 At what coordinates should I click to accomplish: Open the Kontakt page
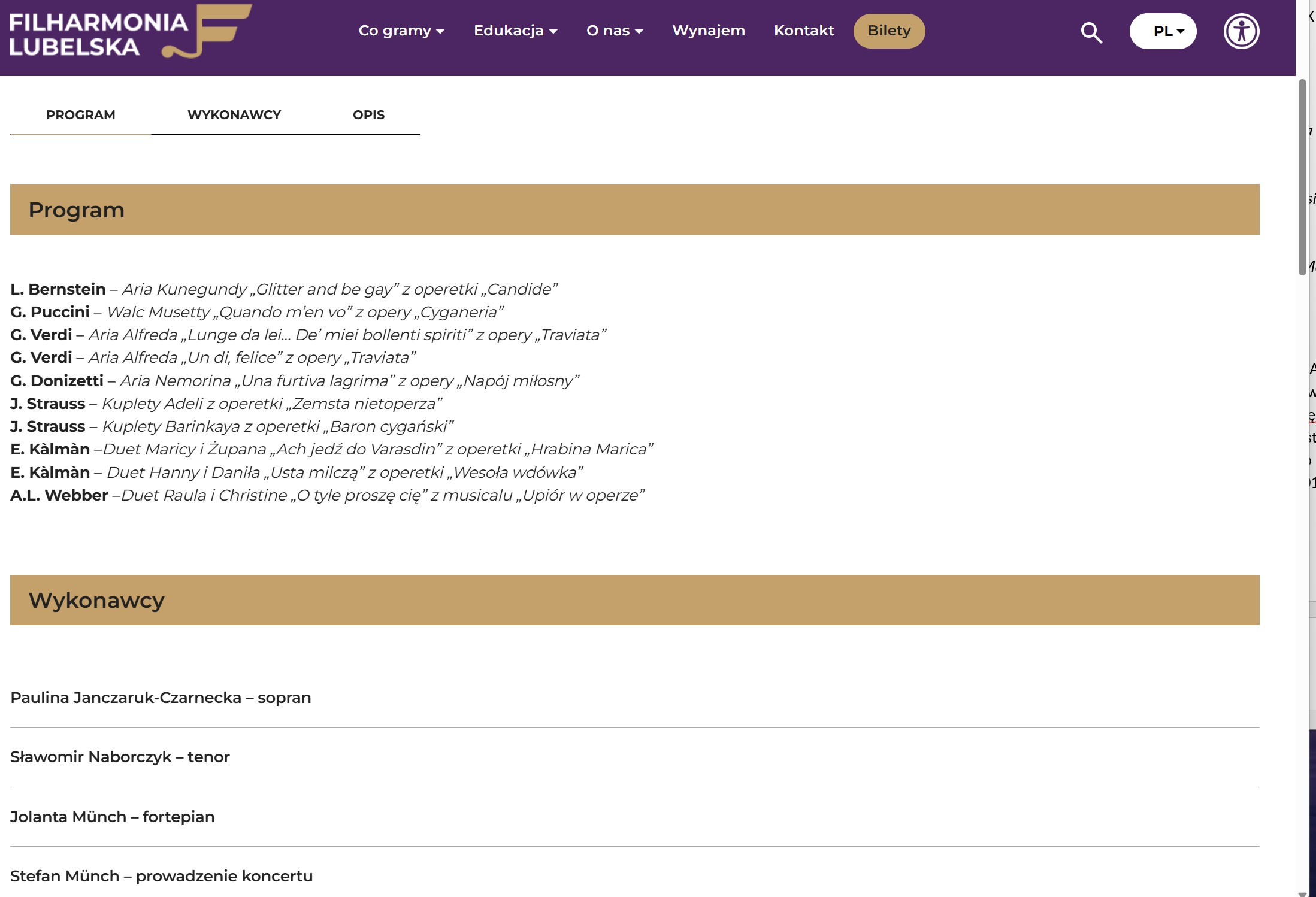803,31
